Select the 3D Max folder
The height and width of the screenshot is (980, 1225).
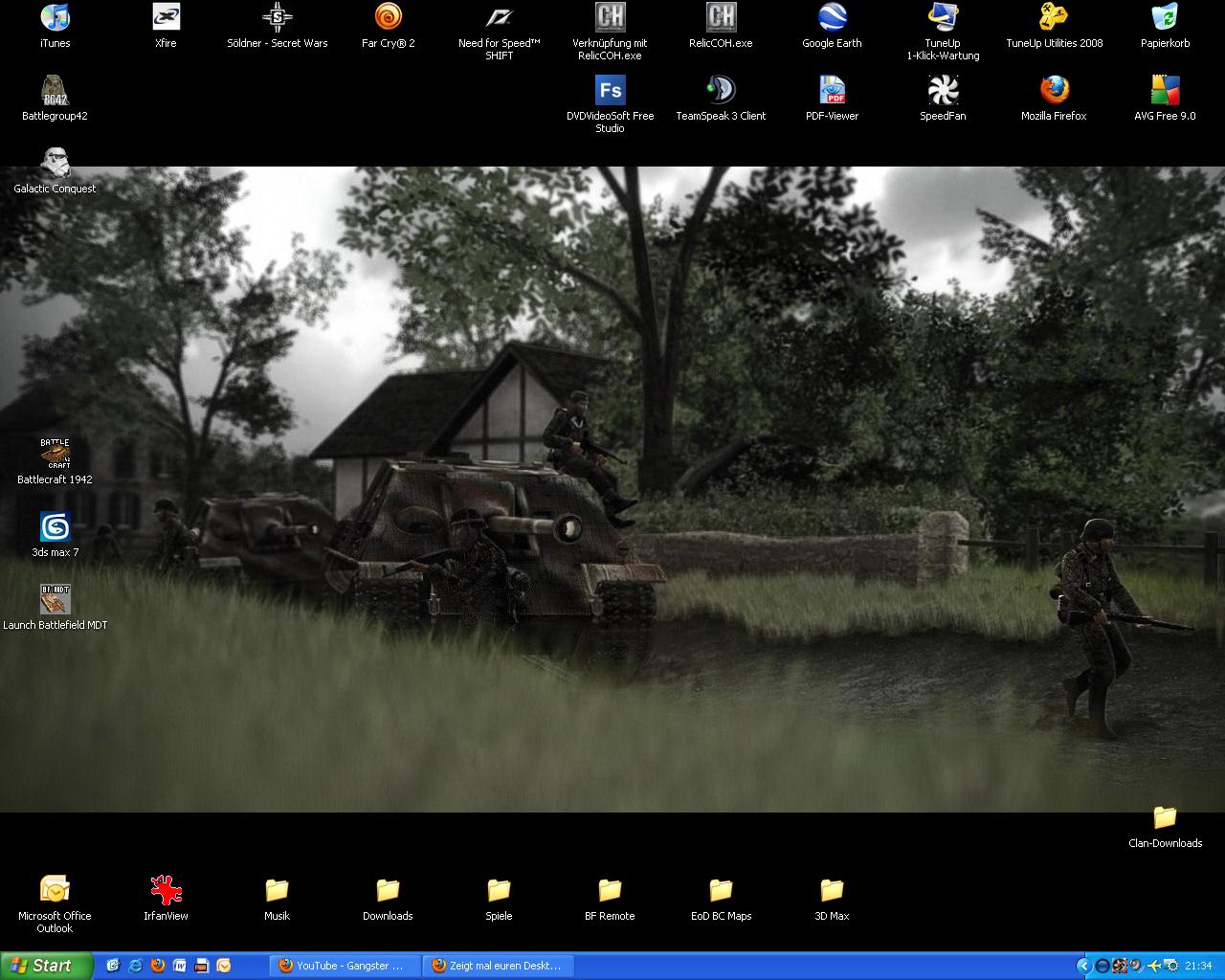pyautogui.click(x=832, y=899)
